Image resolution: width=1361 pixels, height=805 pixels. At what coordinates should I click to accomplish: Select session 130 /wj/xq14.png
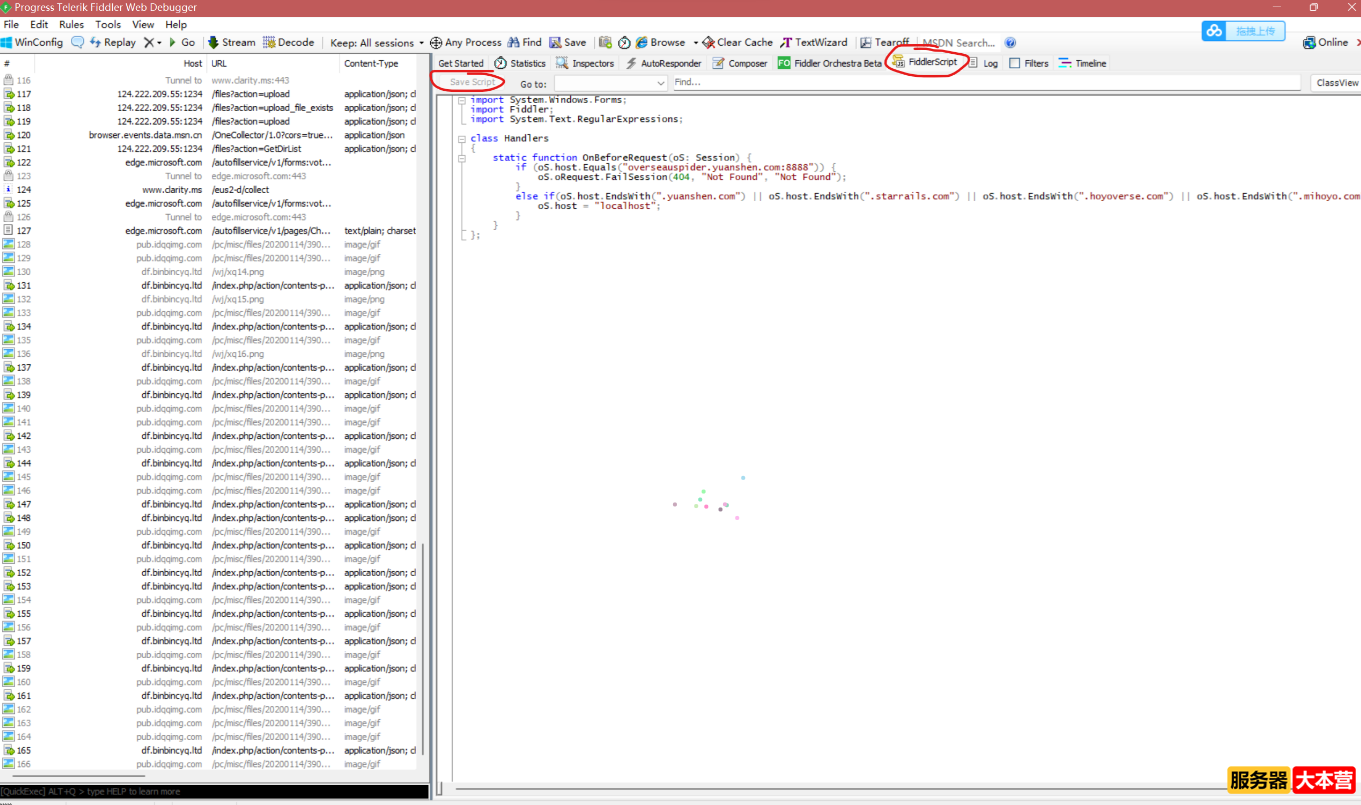pyautogui.click(x=209, y=271)
